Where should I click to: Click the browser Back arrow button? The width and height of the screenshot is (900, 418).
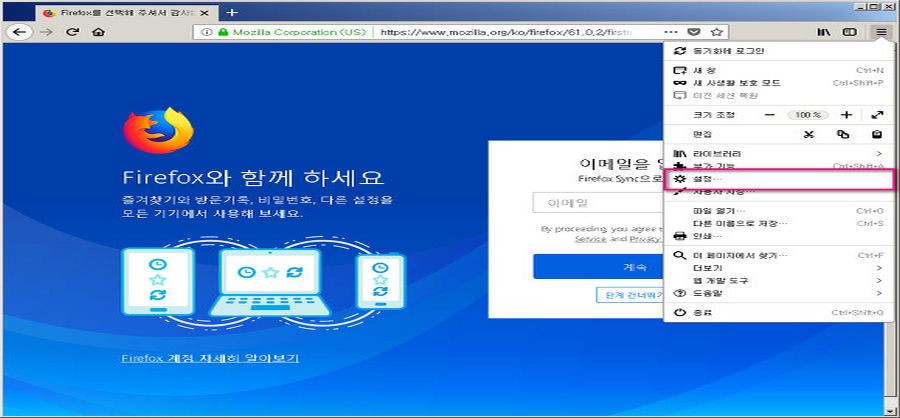coord(19,32)
